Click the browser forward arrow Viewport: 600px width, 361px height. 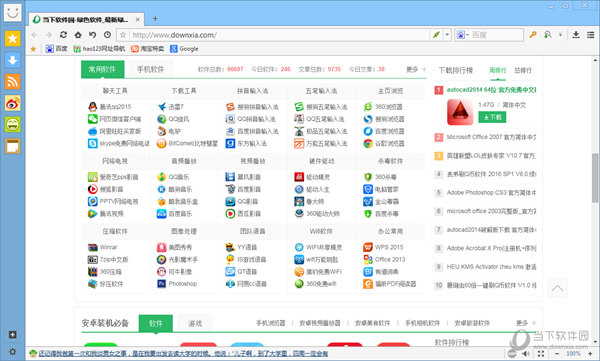pyautogui.click(x=49, y=35)
